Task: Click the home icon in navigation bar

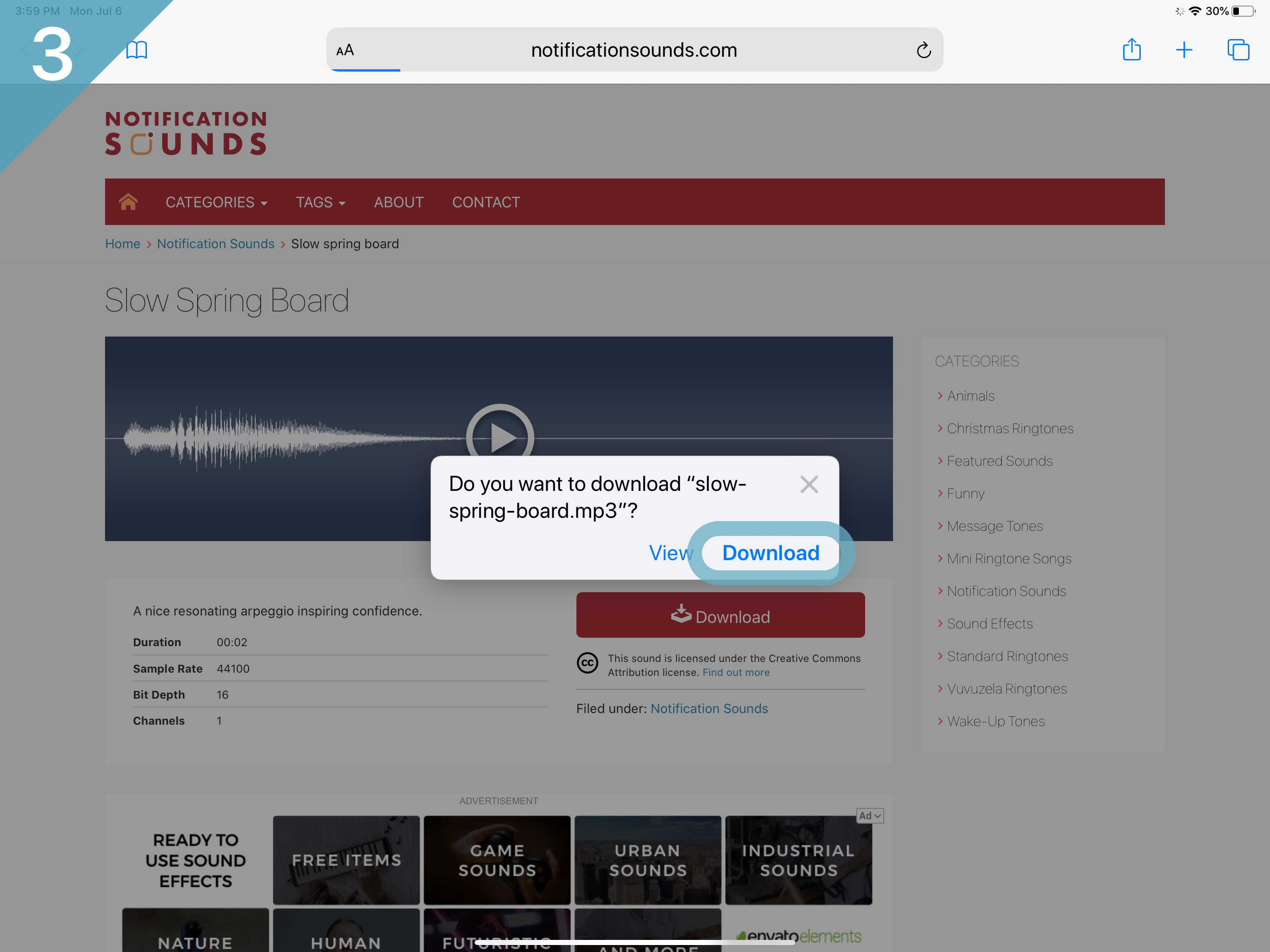Action: tap(128, 202)
